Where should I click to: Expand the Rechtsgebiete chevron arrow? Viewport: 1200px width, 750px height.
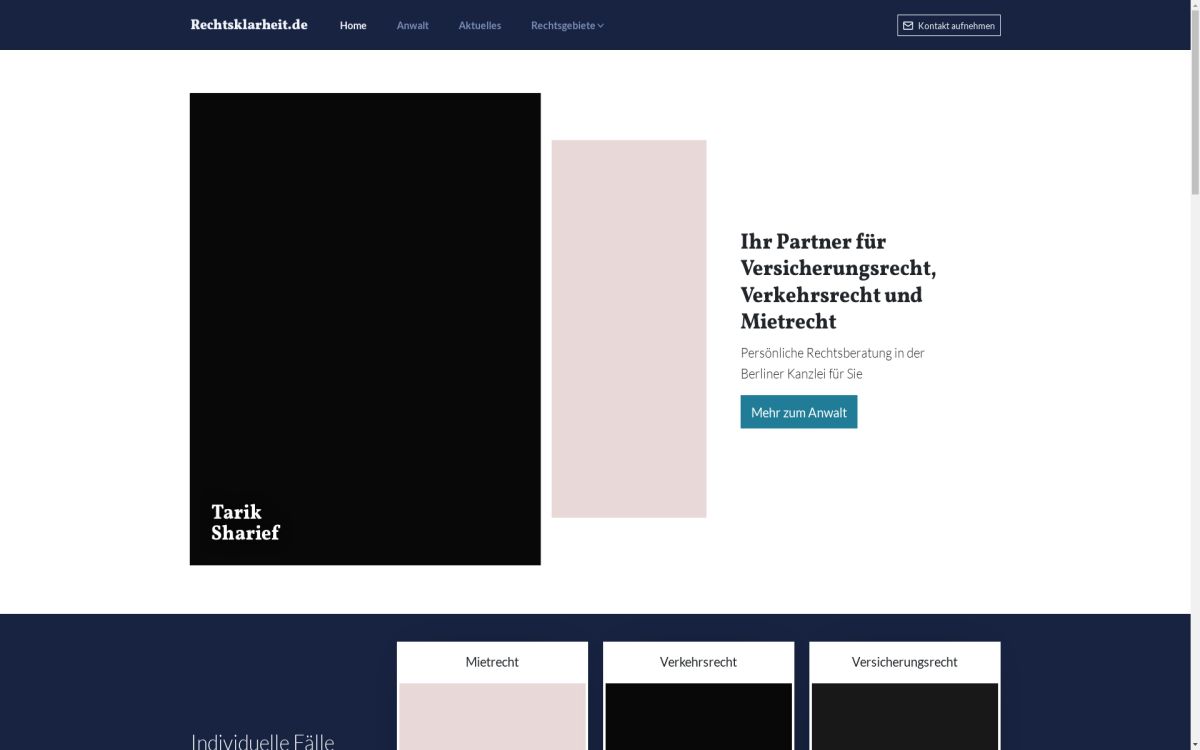click(x=601, y=26)
